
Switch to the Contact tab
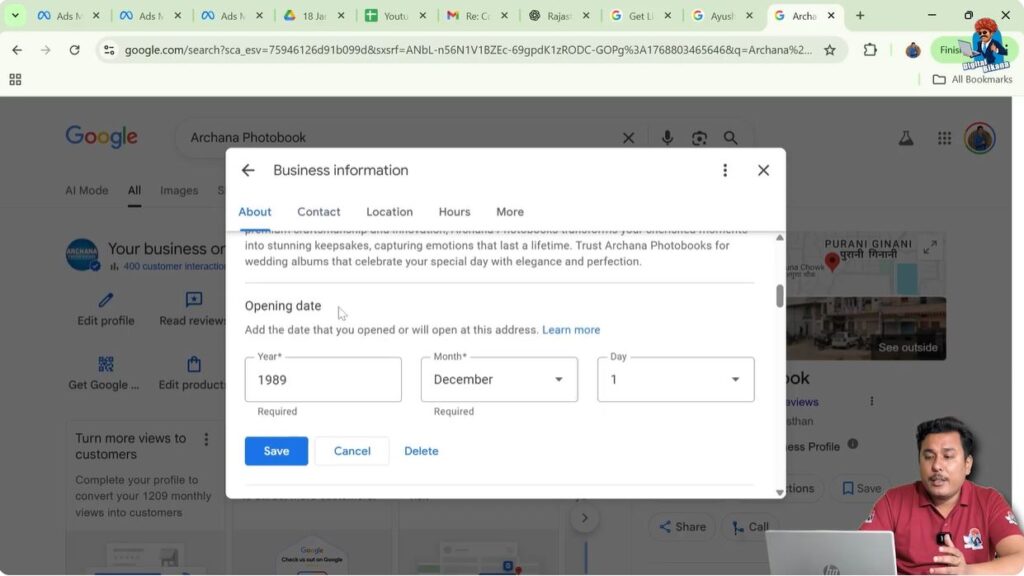pos(318,211)
